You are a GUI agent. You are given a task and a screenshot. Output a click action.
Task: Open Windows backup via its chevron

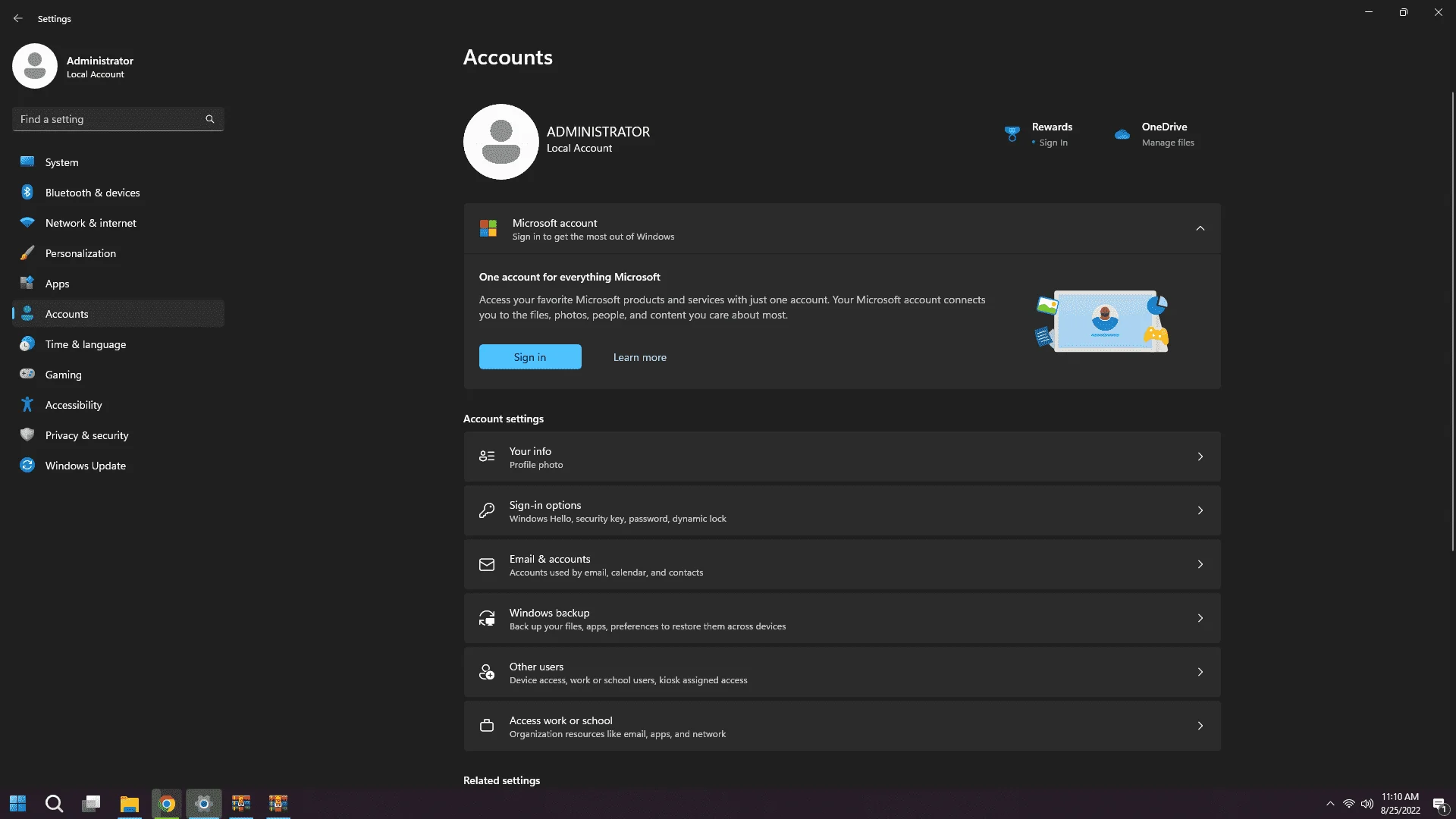[1200, 618]
